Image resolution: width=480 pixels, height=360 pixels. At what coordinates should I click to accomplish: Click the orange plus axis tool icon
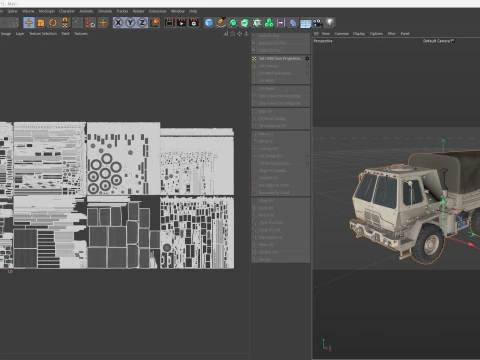103,23
